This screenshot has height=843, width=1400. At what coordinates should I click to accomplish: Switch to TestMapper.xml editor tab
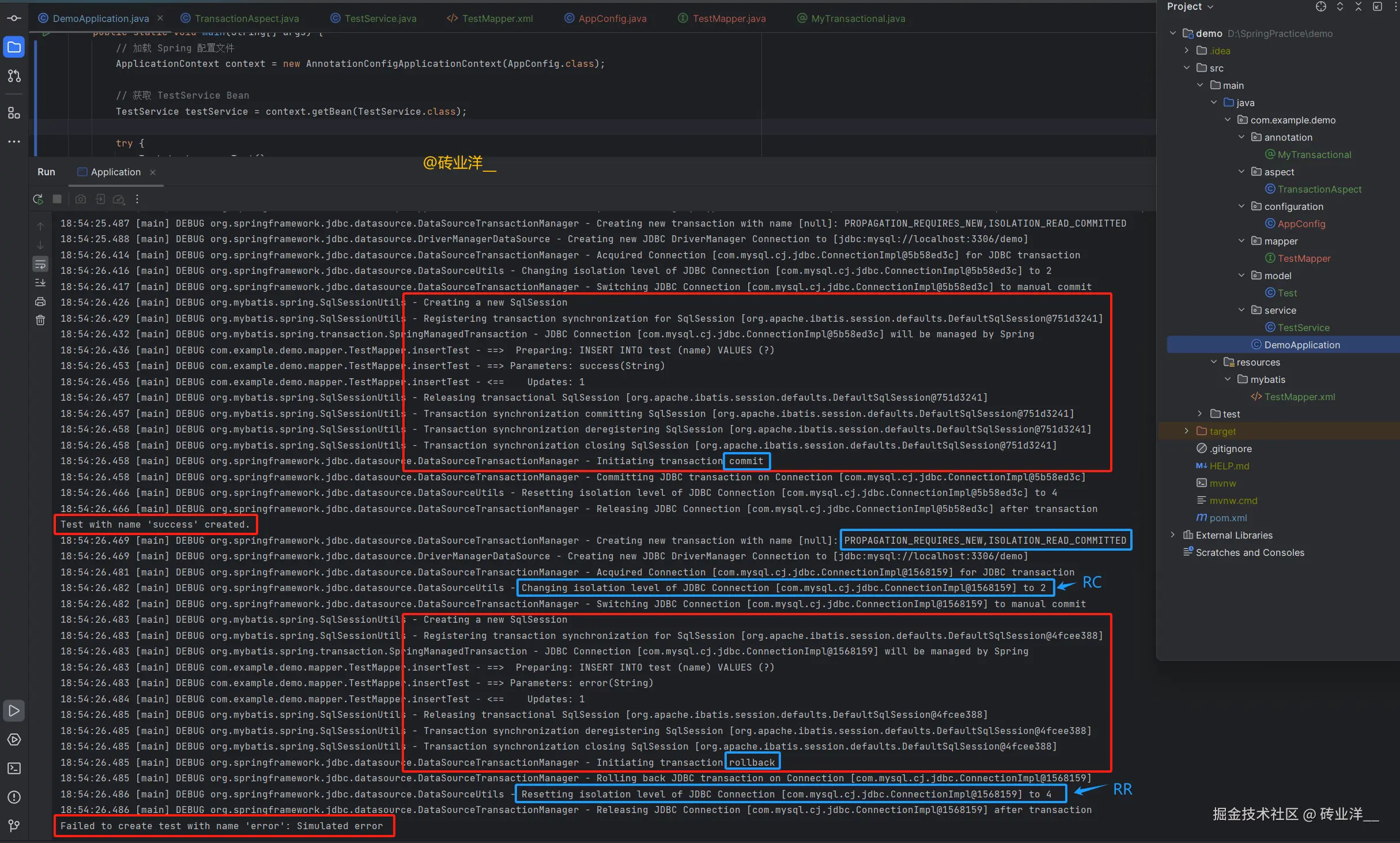pos(497,18)
